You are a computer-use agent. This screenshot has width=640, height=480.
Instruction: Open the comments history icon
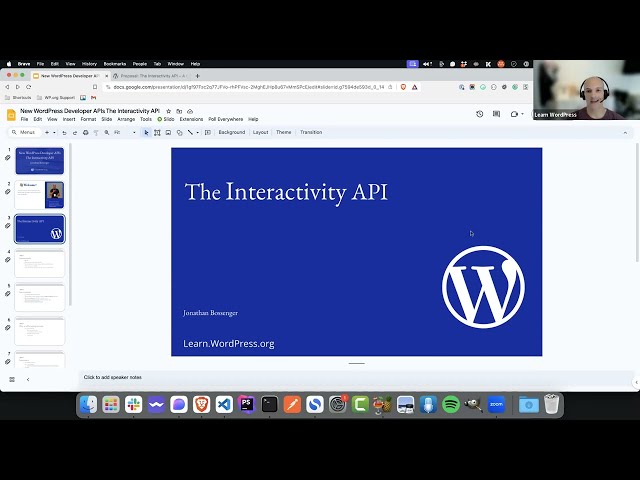(496, 114)
